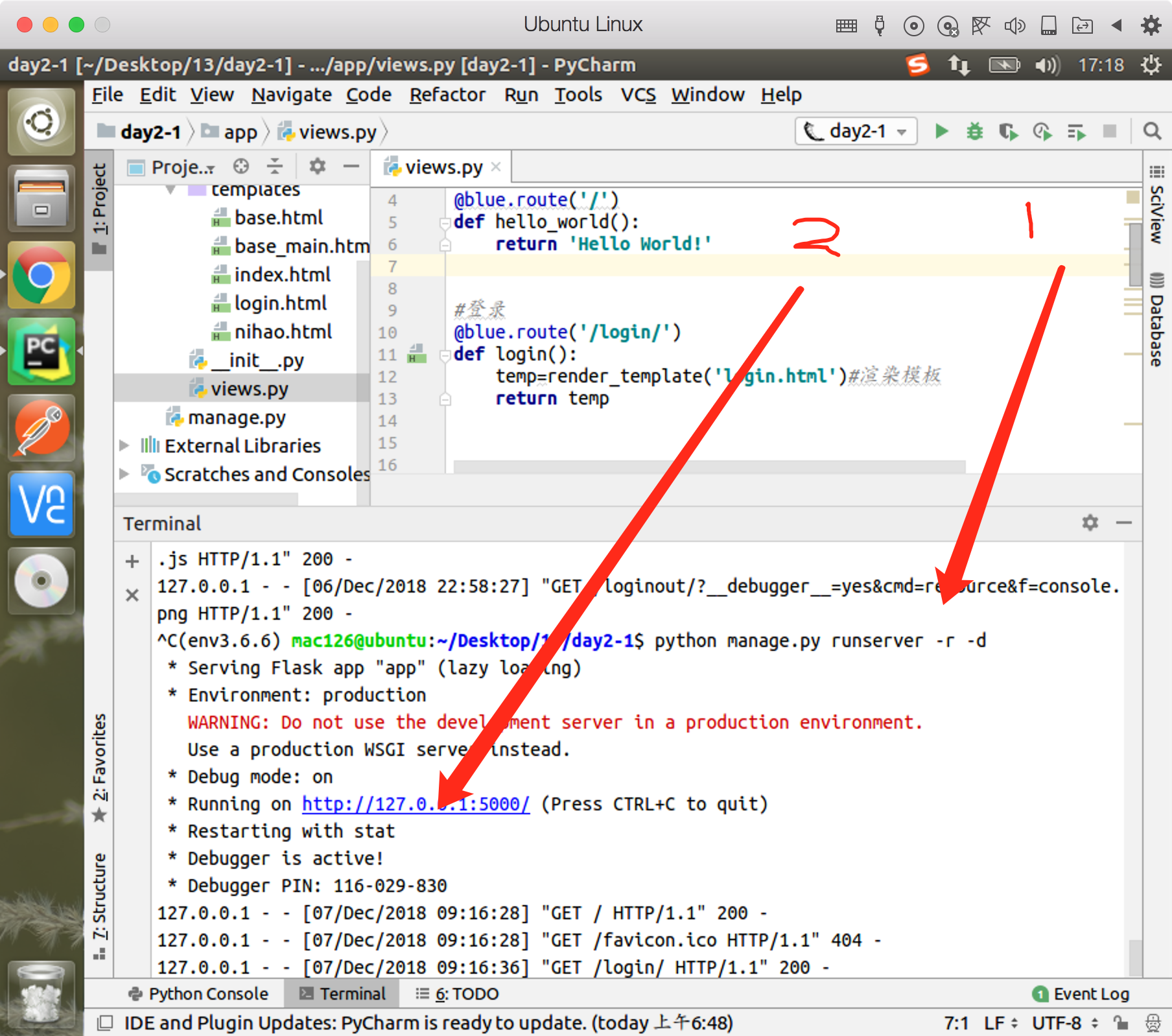Close the current terminal session with X

pos(132,595)
